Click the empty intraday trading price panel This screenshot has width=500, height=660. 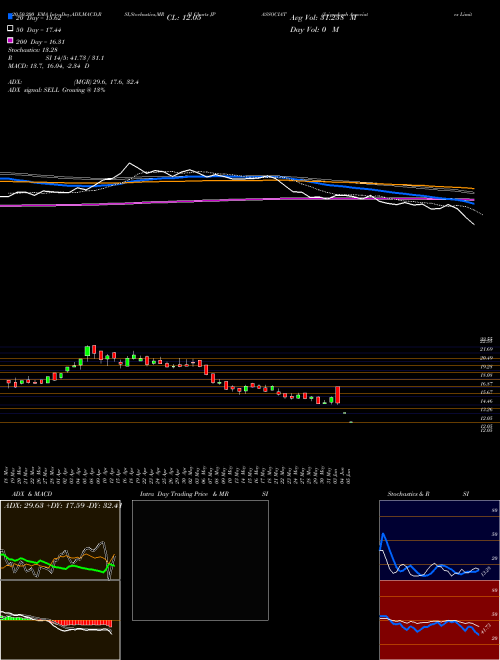(x=200, y=560)
